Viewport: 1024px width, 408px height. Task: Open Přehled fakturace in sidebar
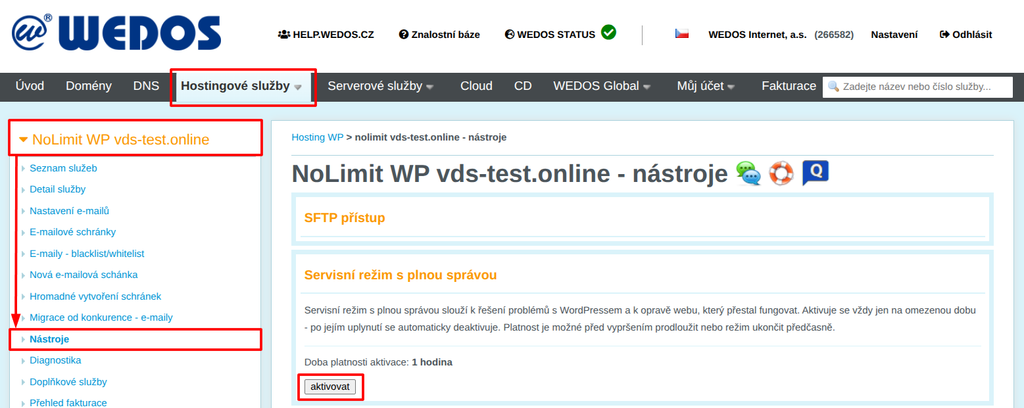tap(68, 403)
